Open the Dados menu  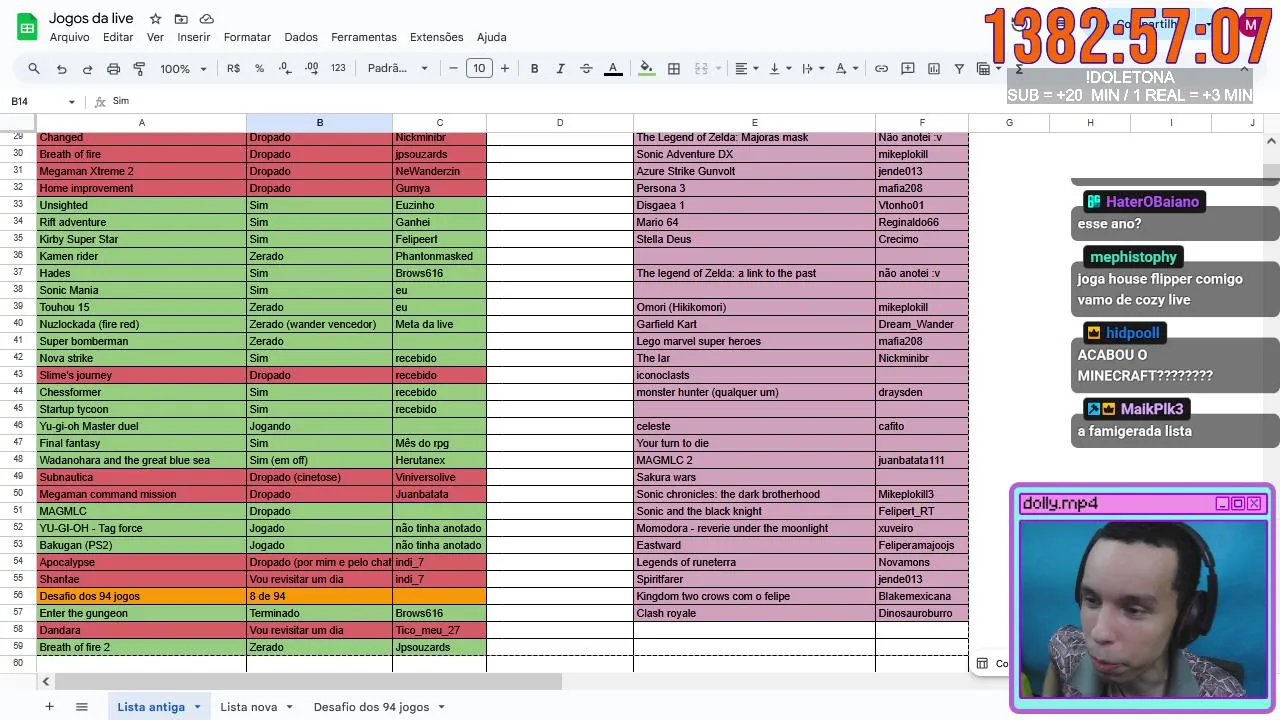(301, 37)
